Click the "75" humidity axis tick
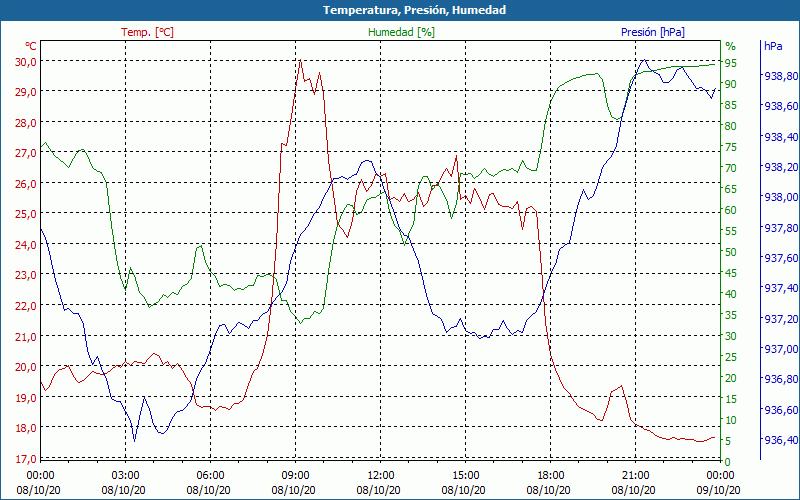The width and height of the screenshot is (800, 500). [x=731, y=147]
